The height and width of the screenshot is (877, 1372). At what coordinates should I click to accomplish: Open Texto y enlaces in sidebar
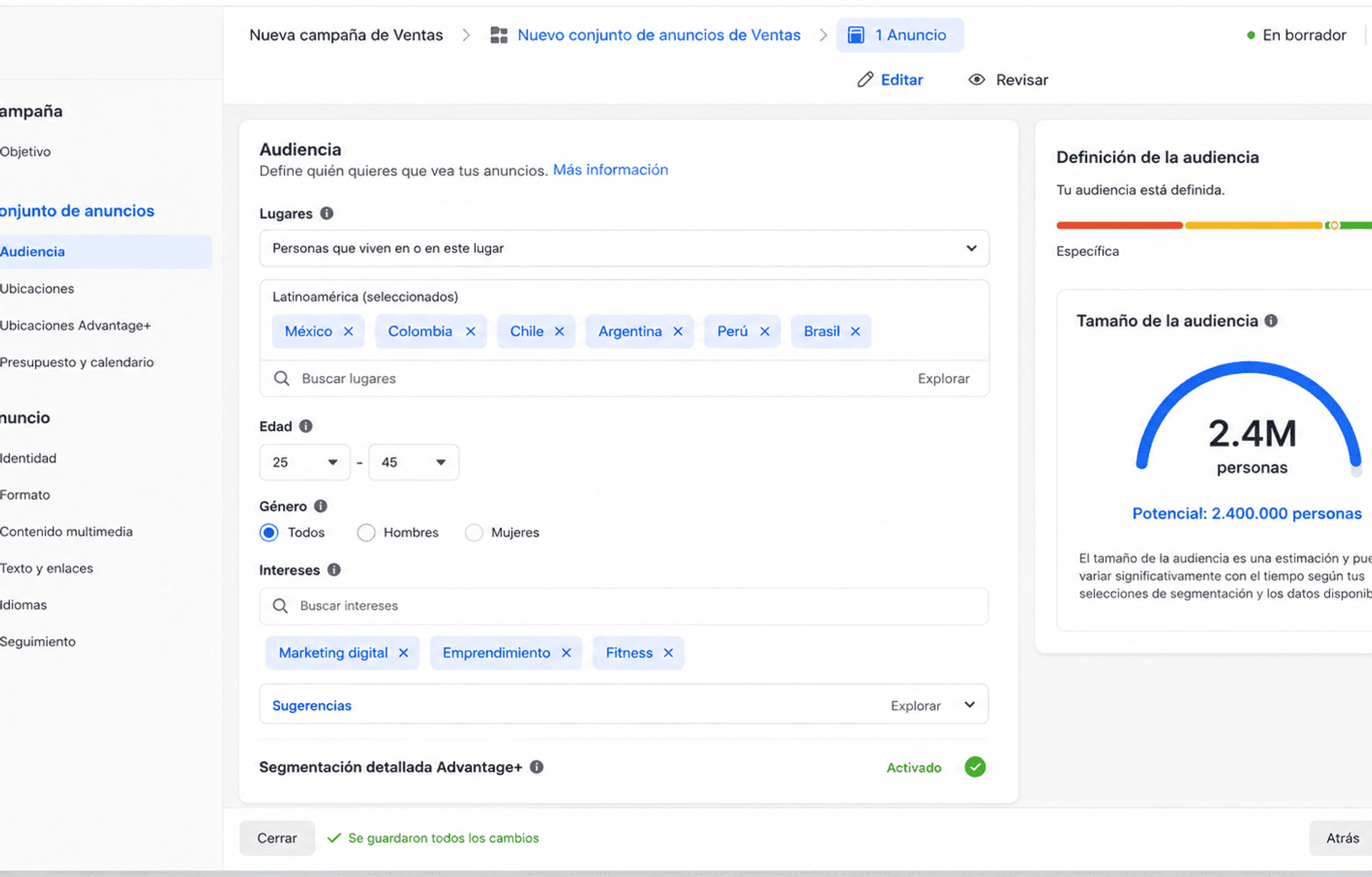pyautogui.click(x=46, y=568)
